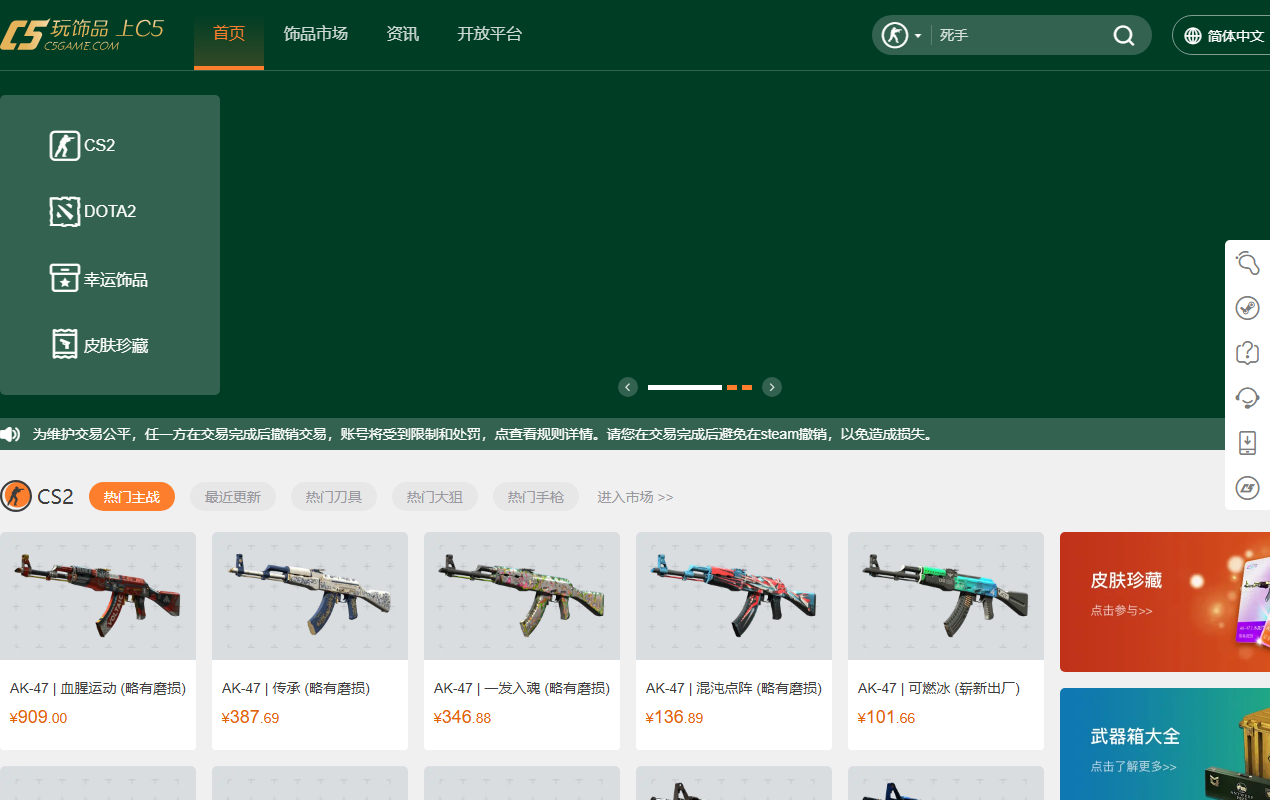Go to next banner slide

[772, 387]
